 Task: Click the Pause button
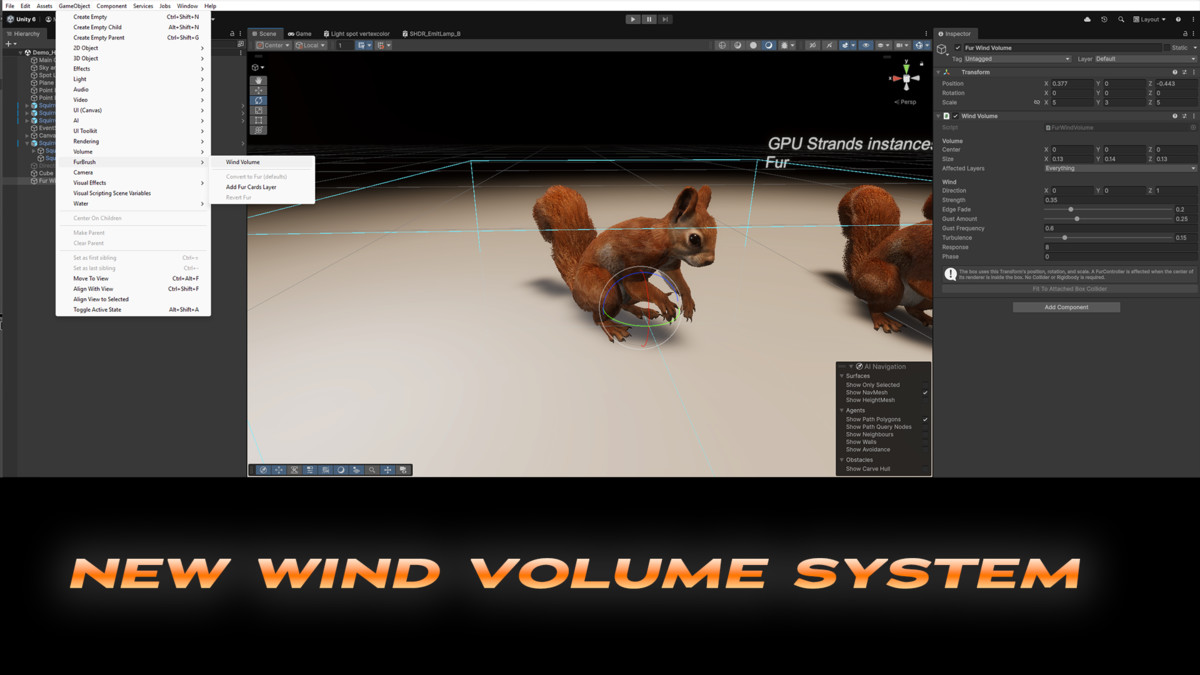(x=649, y=19)
